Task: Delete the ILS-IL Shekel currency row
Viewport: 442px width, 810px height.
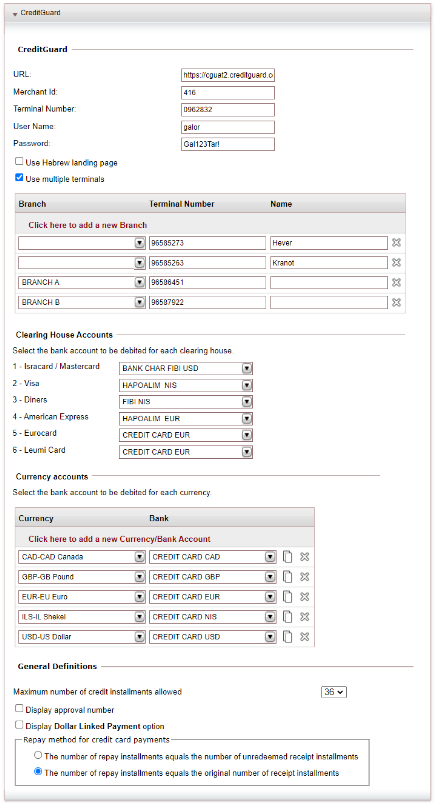Action: tap(305, 617)
